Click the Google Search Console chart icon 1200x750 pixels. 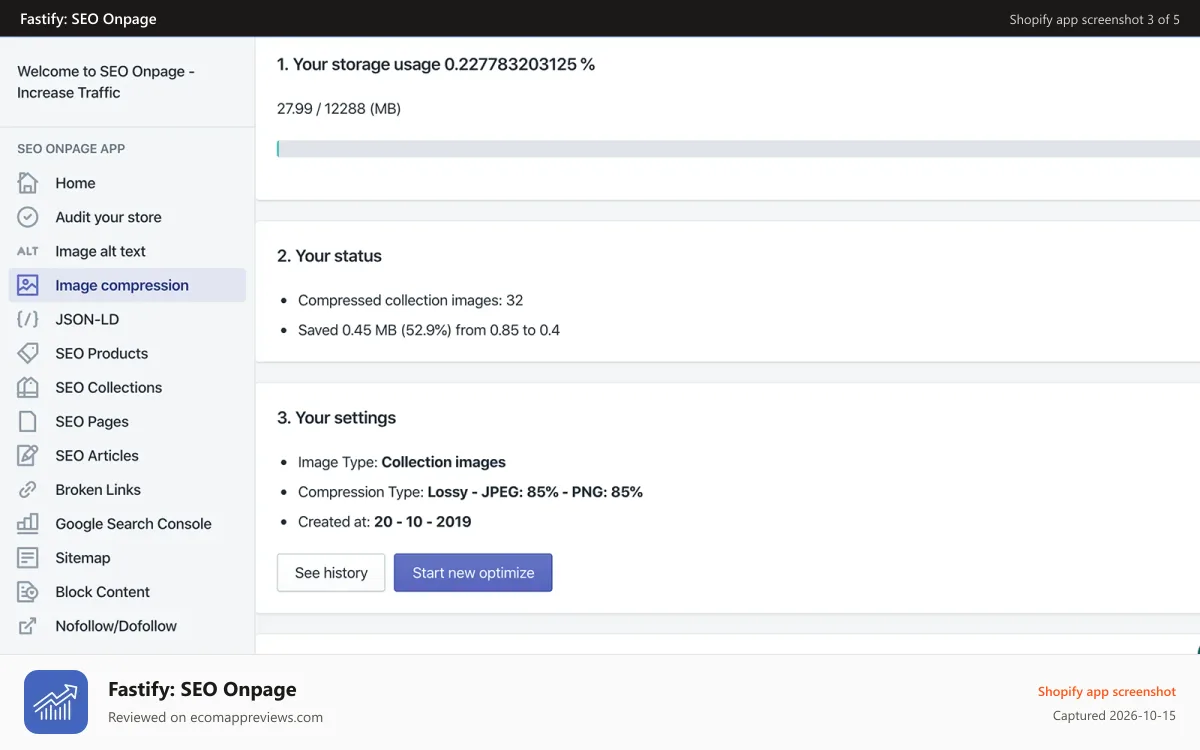tap(28, 523)
